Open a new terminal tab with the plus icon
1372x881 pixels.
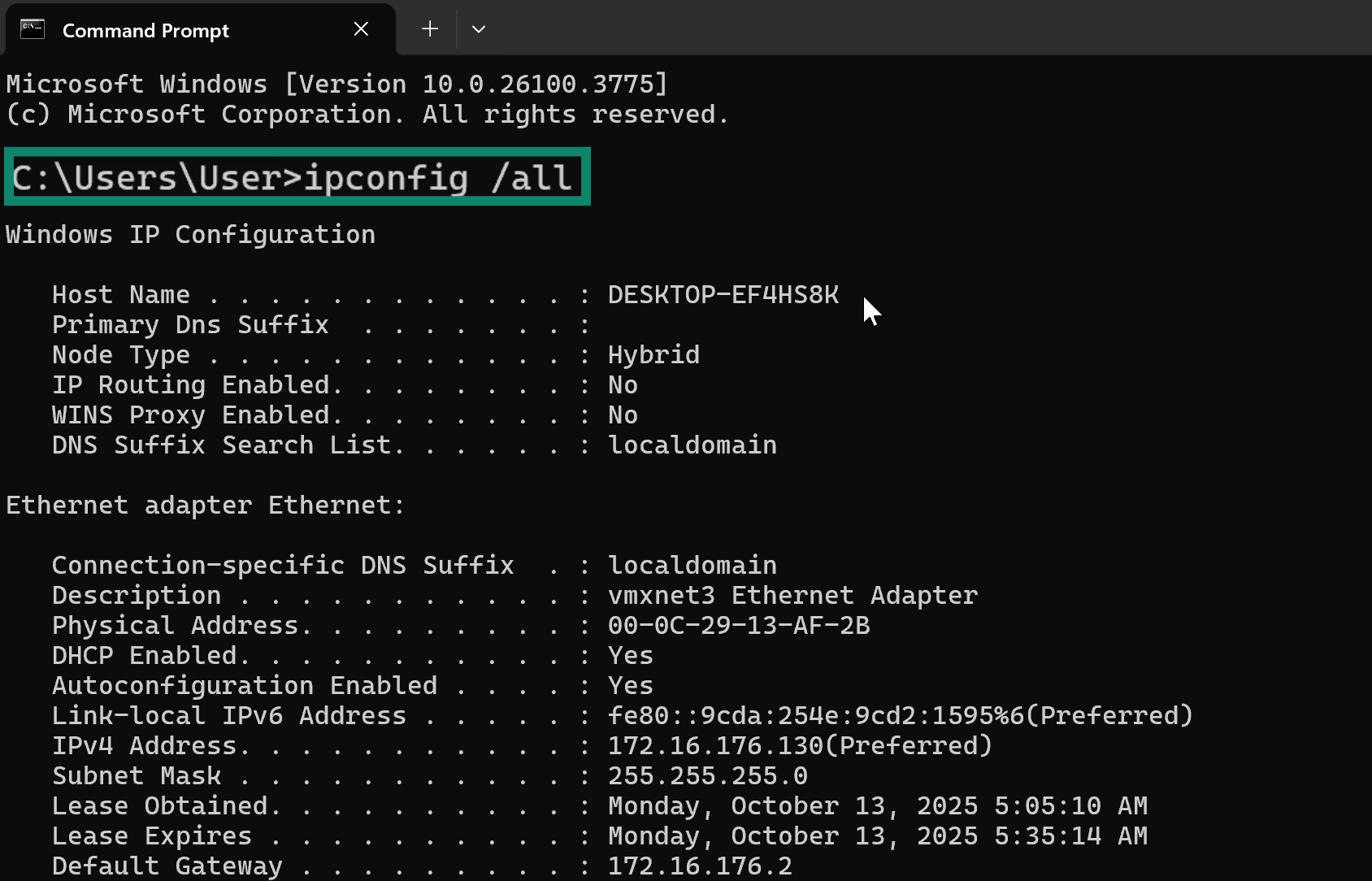(x=429, y=28)
